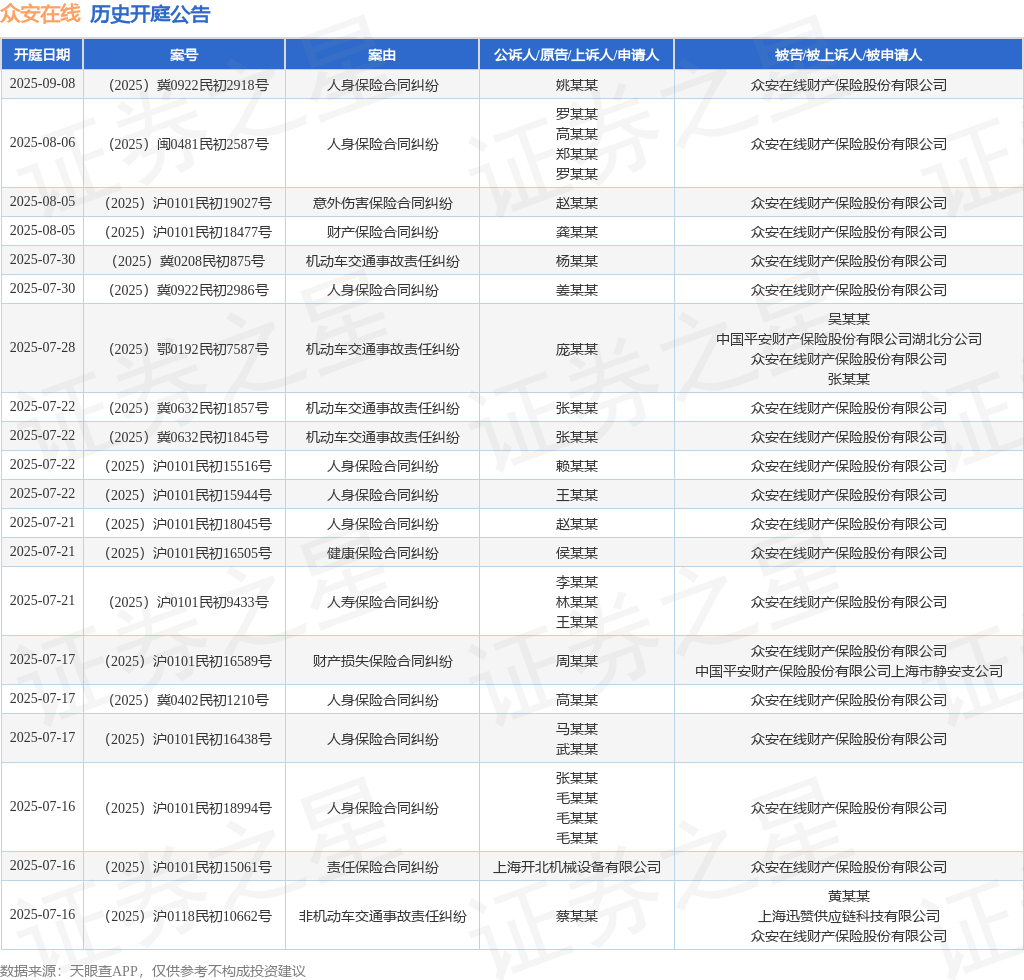Click plaintiff name 庞某某
Screen dimensions: 1024x980
click(x=577, y=349)
